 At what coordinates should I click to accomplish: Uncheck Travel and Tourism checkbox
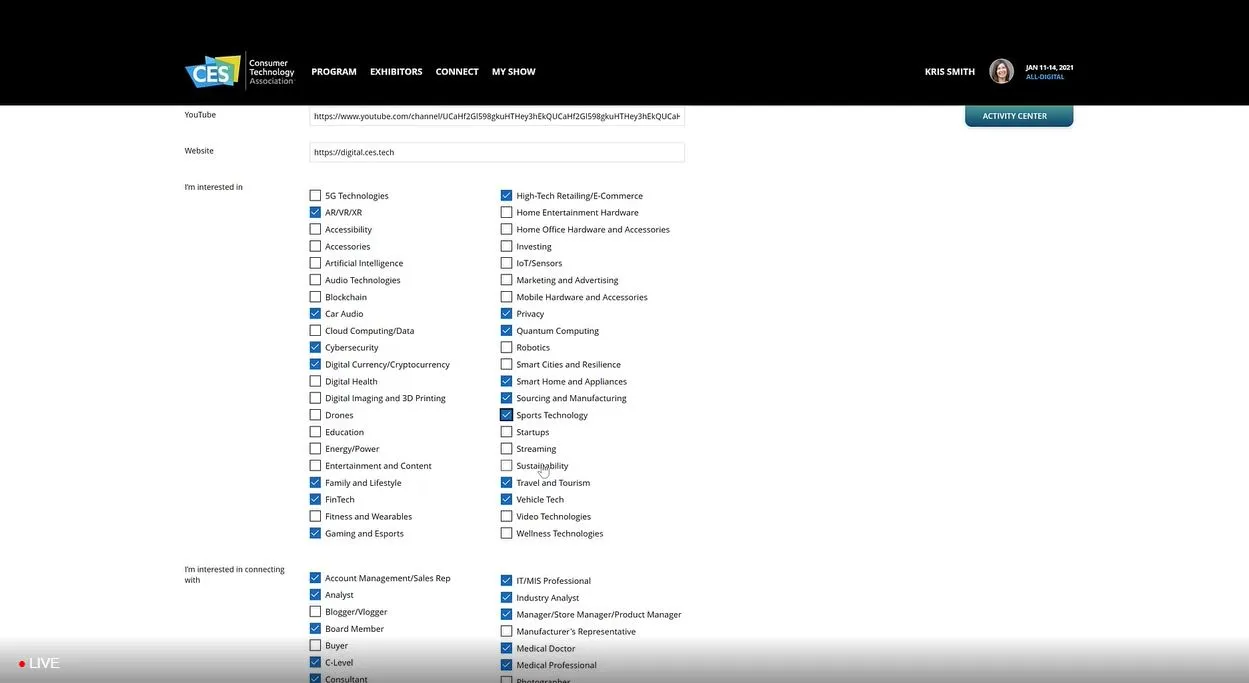point(506,482)
